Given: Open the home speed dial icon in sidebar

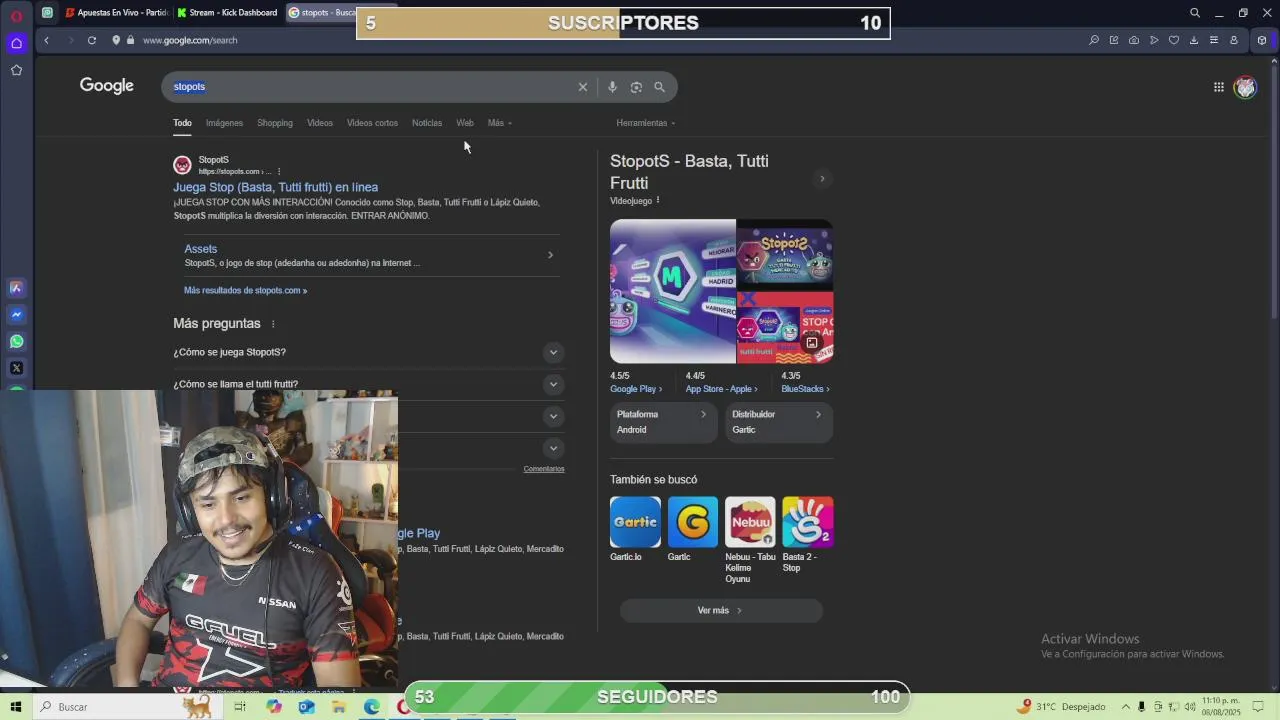Looking at the screenshot, I should (x=16, y=43).
